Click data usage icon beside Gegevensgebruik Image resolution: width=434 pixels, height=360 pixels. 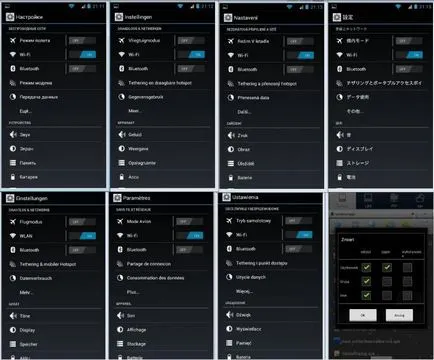point(122,97)
